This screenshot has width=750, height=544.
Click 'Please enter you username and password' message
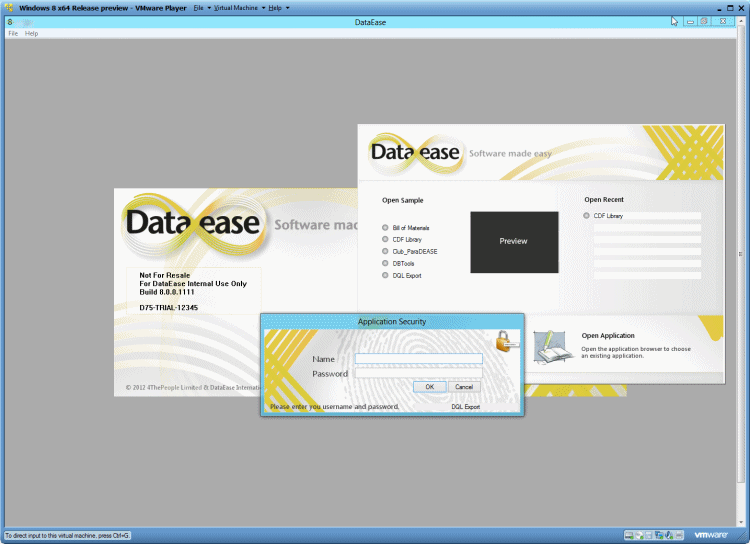click(334, 407)
